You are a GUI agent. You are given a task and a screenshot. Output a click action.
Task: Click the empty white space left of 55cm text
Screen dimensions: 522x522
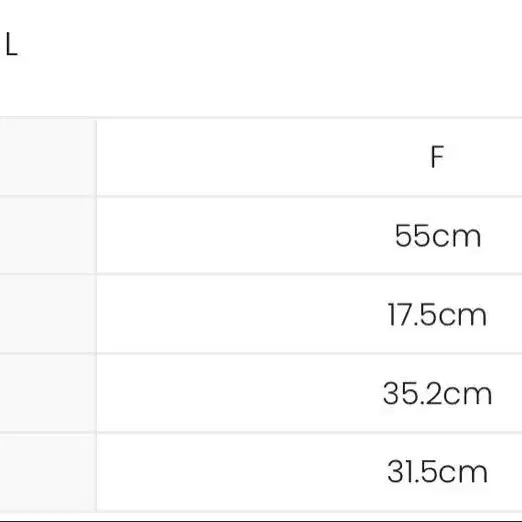coord(245,235)
